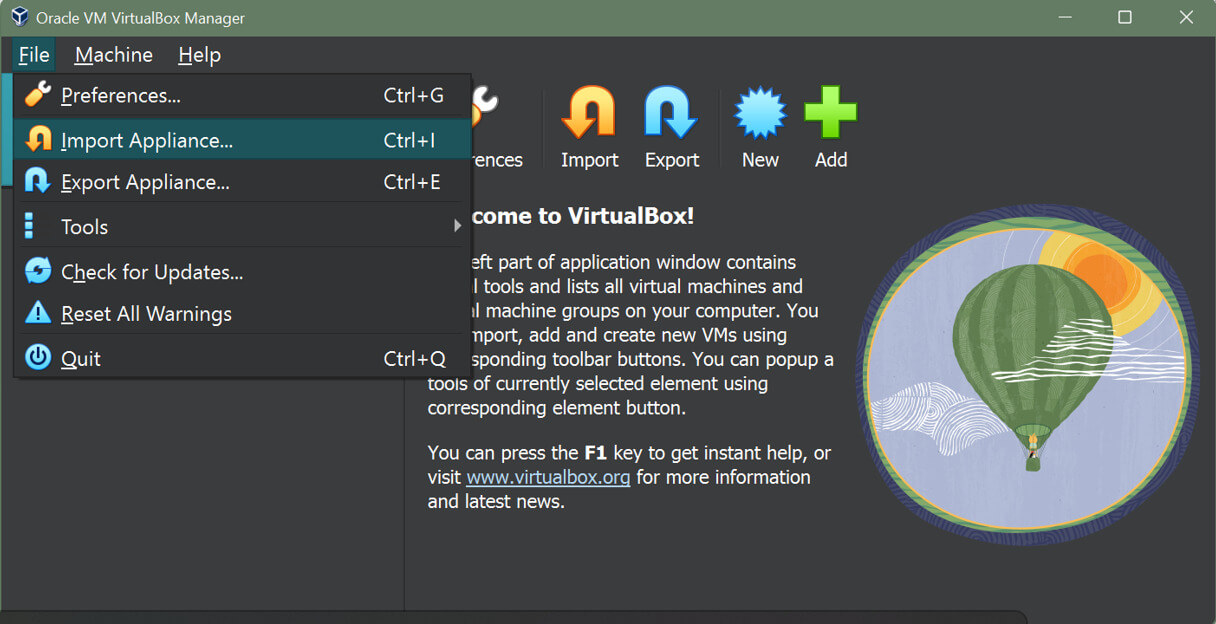Screen dimensions: 1216x624
Task: Click the warning triangle icon for Reset All Warnings
Action: 38,312
